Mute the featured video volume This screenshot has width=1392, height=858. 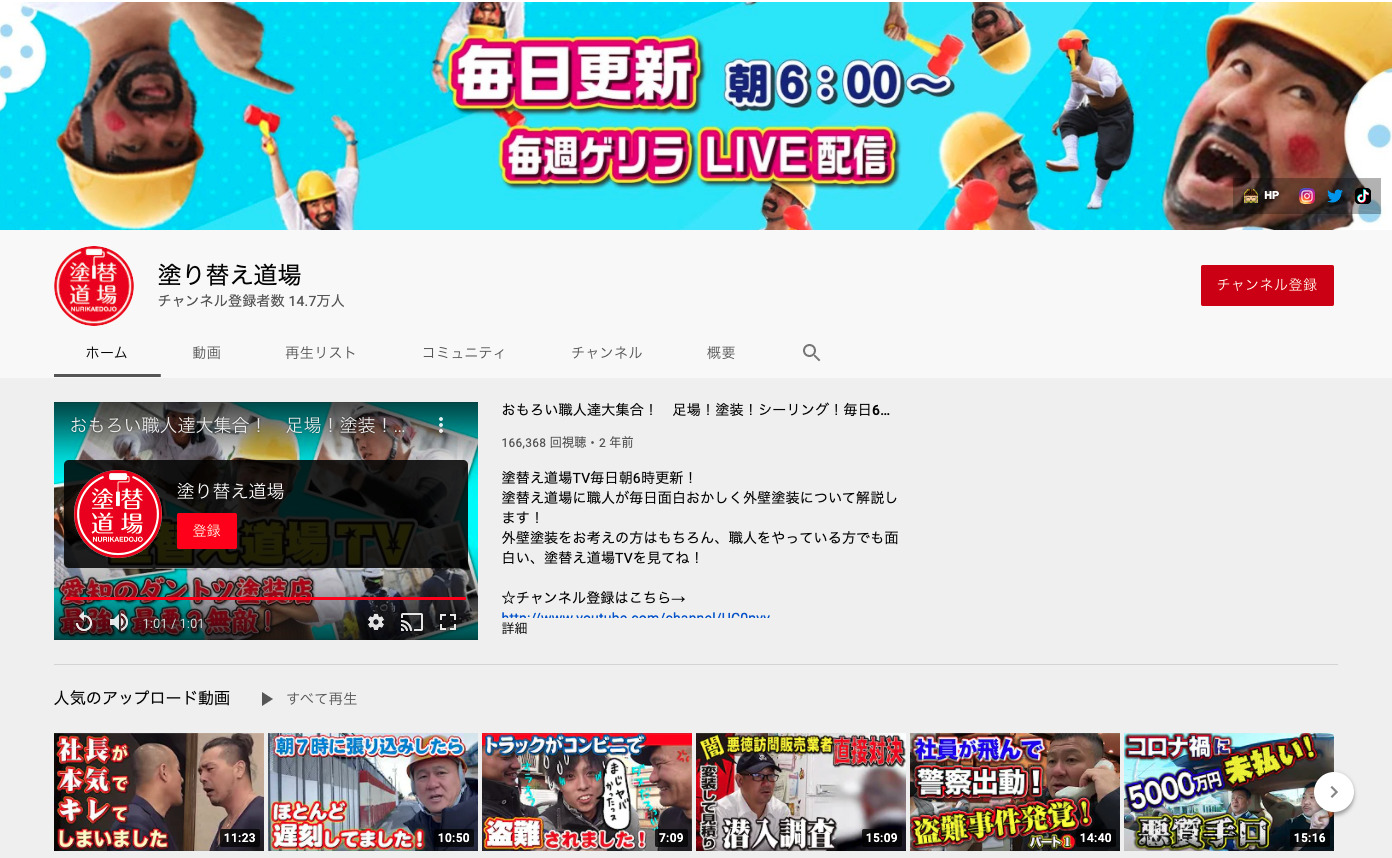119,622
